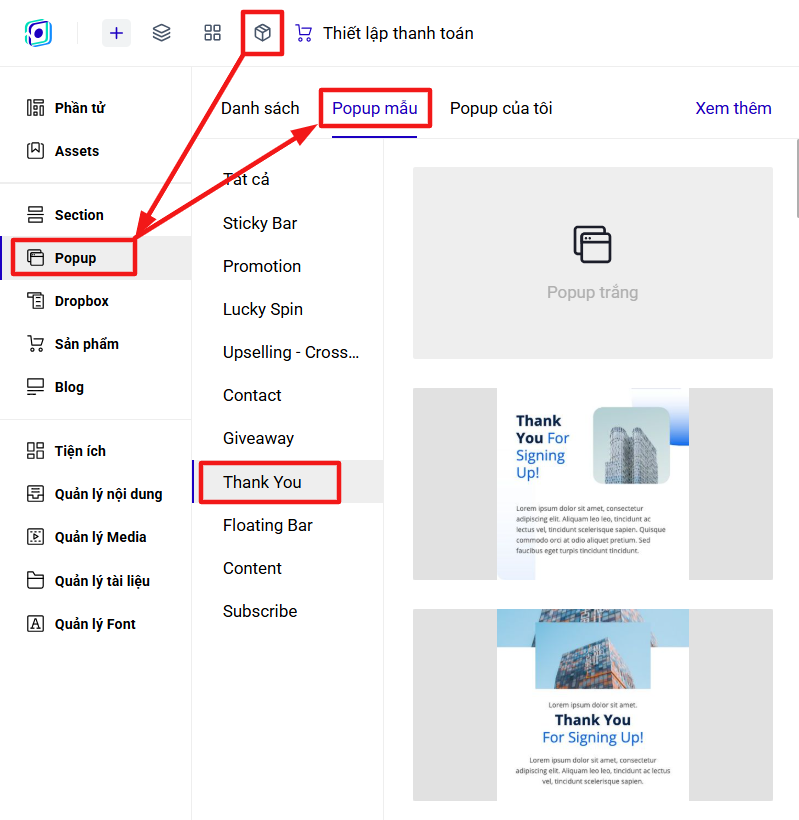Switch to Danh sách tab
The image size is (799, 820).
click(260, 108)
